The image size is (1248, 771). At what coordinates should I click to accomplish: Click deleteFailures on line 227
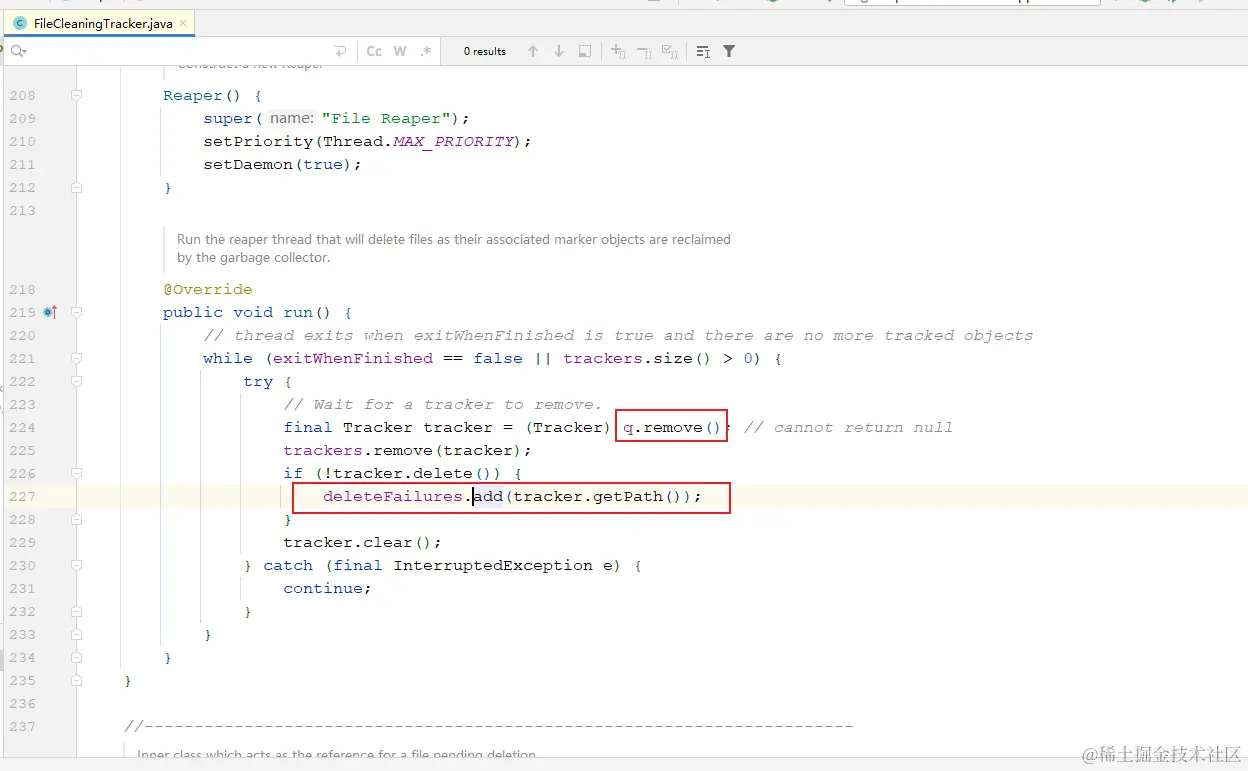point(392,496)
